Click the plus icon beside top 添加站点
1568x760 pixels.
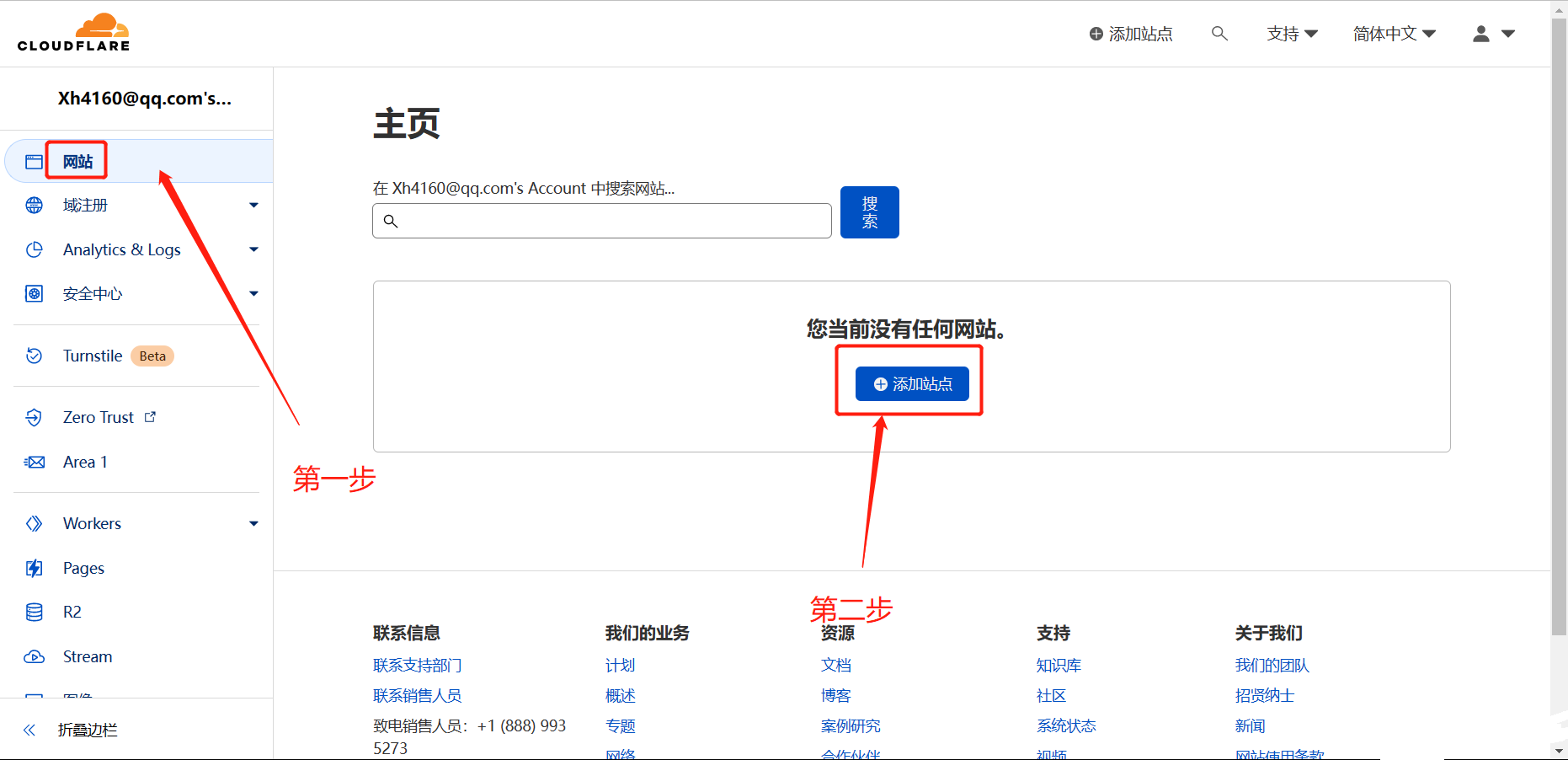click(x=1096, y=34)
